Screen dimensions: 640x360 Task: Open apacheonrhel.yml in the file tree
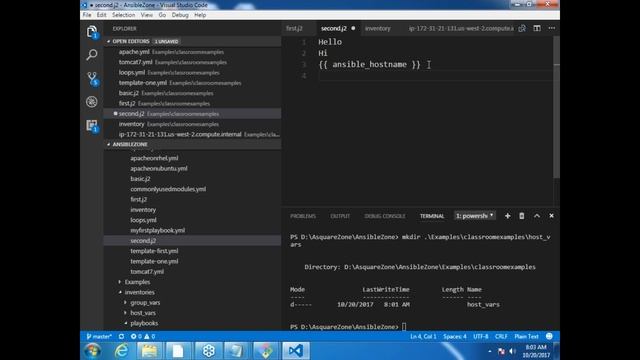point(193,158)
